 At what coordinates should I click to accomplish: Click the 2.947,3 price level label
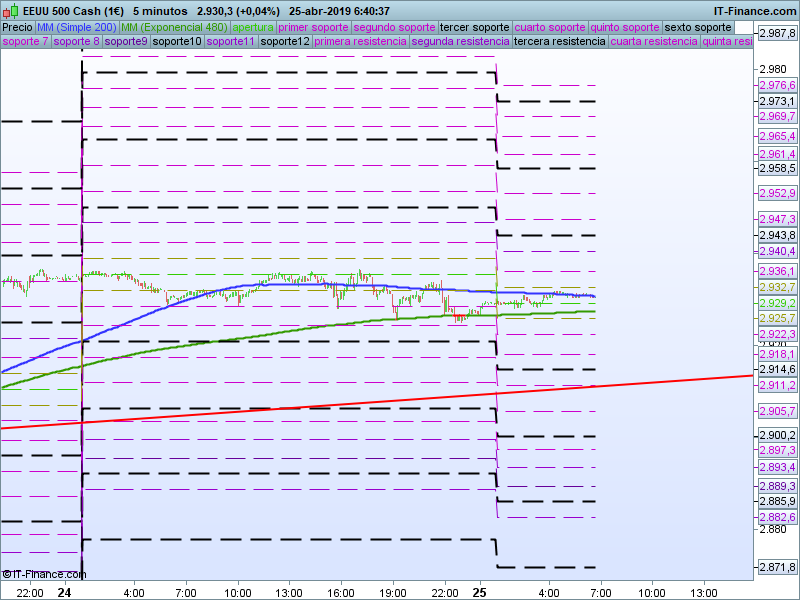coord(777,219)
